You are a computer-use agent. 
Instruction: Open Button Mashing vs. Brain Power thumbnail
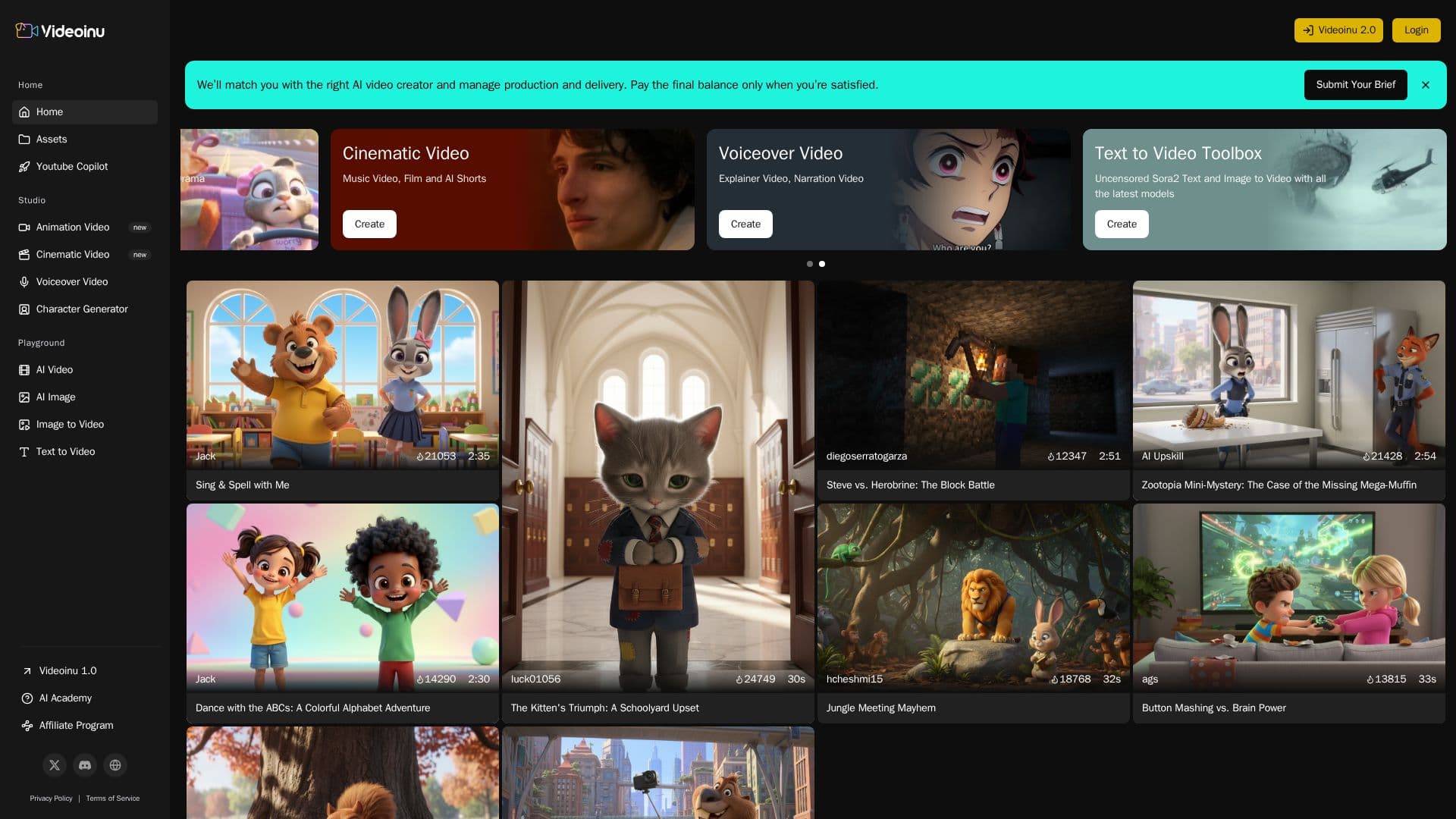1289,598
